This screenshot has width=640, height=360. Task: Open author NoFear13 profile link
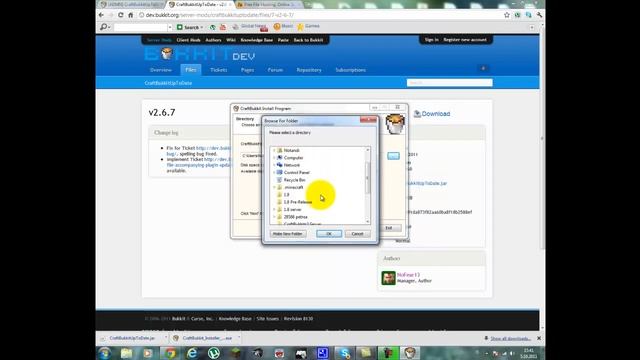click(408, 275)
